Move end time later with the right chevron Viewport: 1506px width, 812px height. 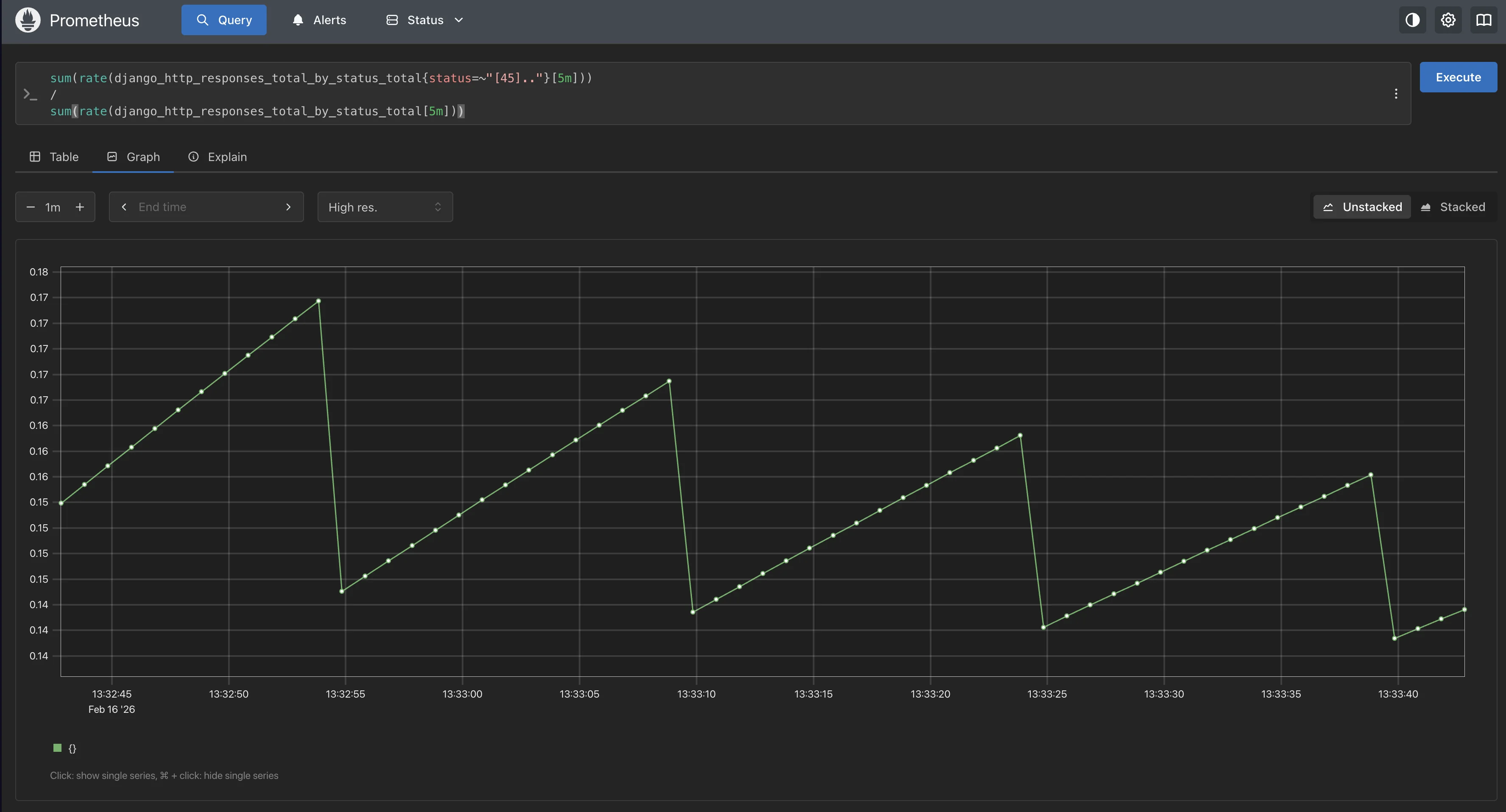pos(288,207)
